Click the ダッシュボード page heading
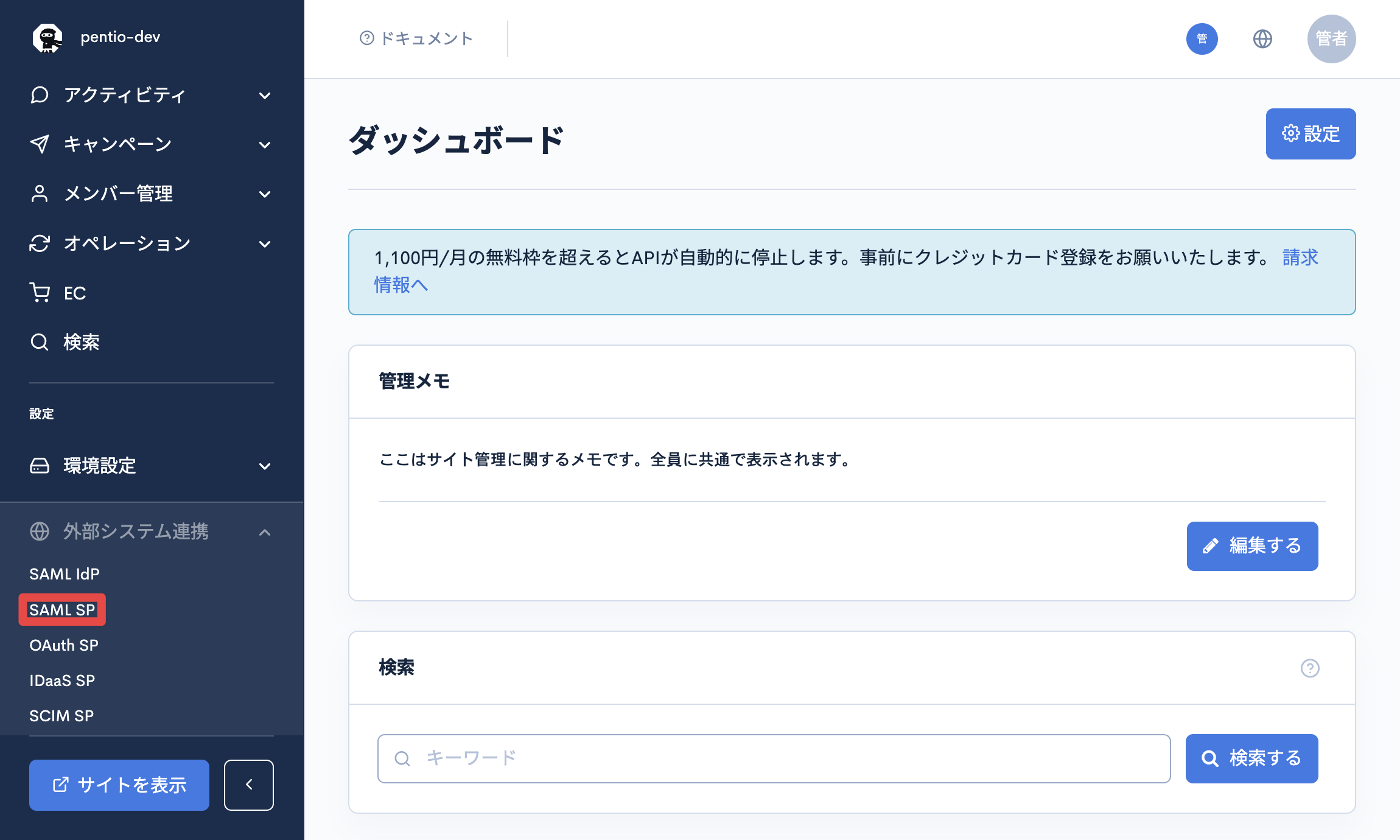 pos(457,140)
